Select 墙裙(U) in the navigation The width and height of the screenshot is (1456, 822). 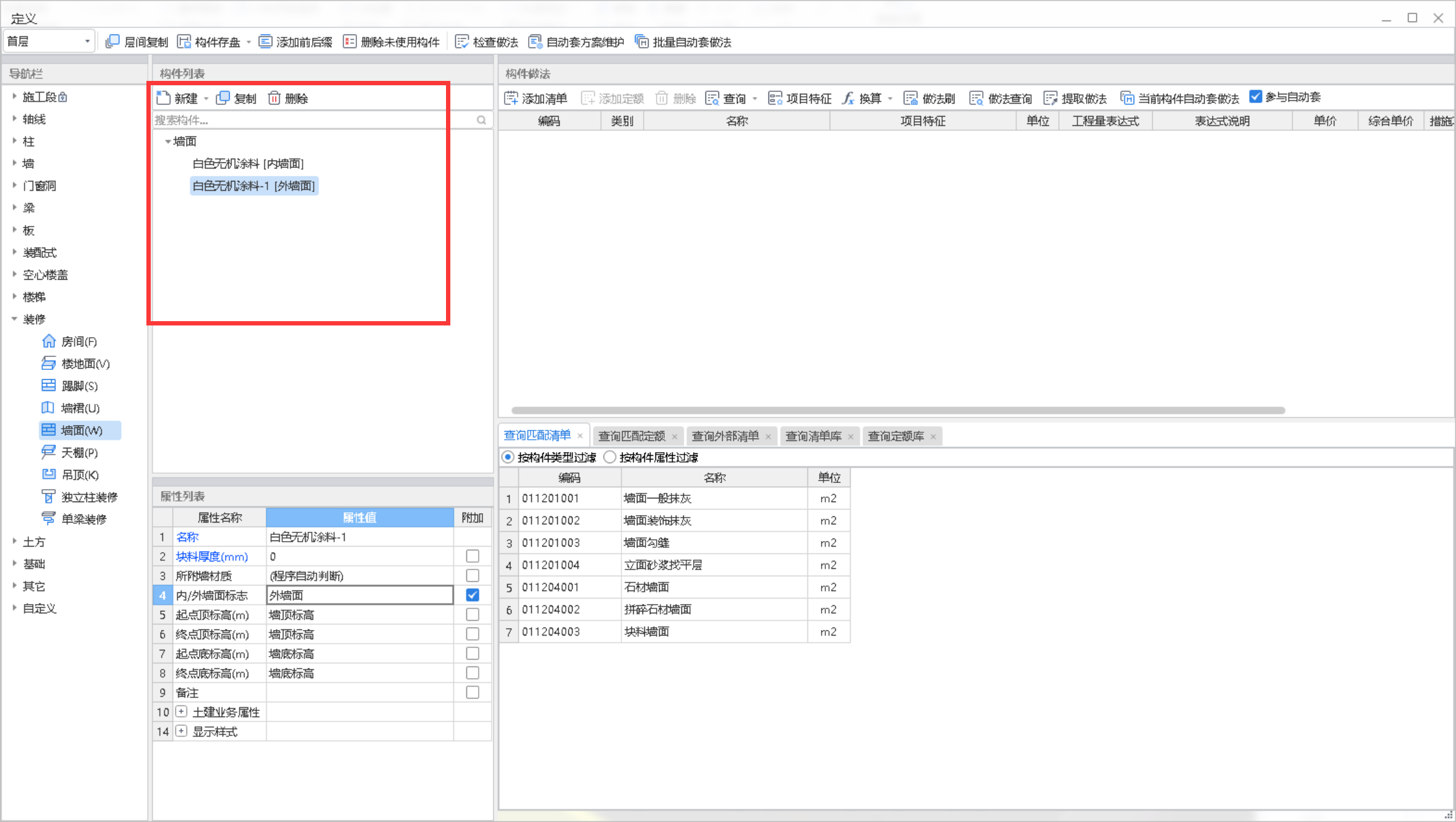click(70, 408)
